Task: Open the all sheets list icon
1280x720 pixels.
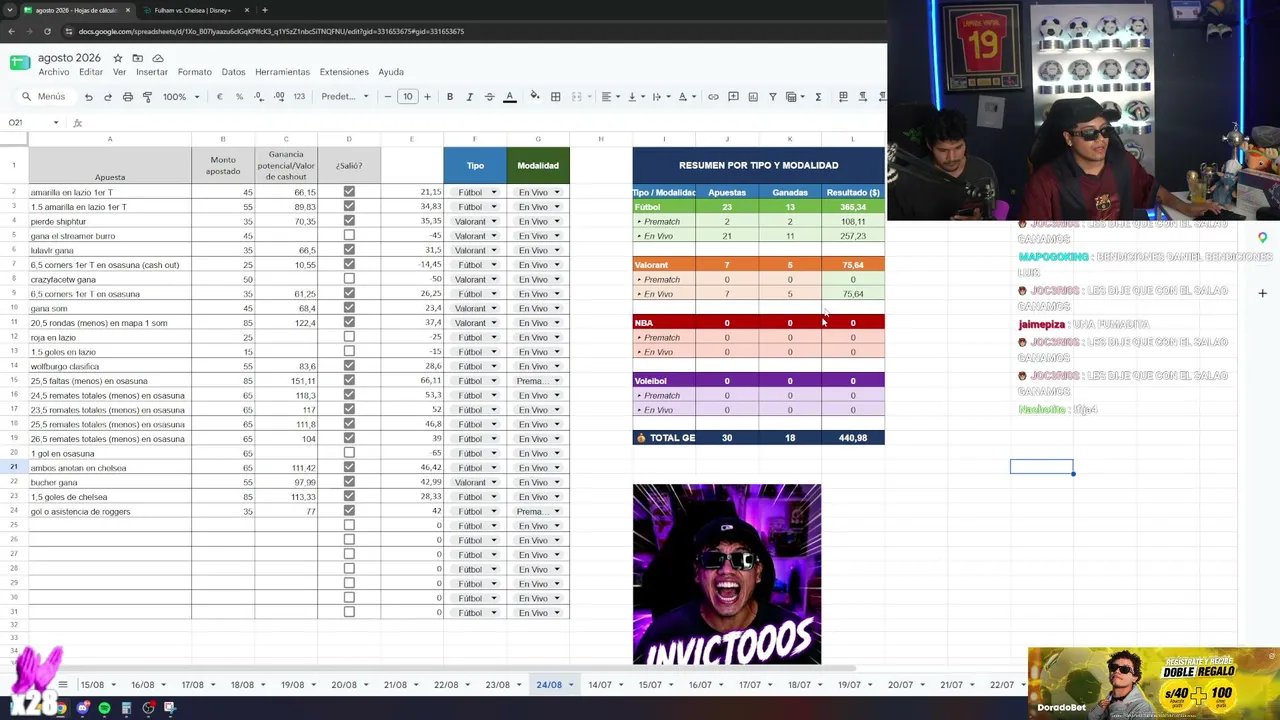Action: pyautogui.click(x=62, y=685)
